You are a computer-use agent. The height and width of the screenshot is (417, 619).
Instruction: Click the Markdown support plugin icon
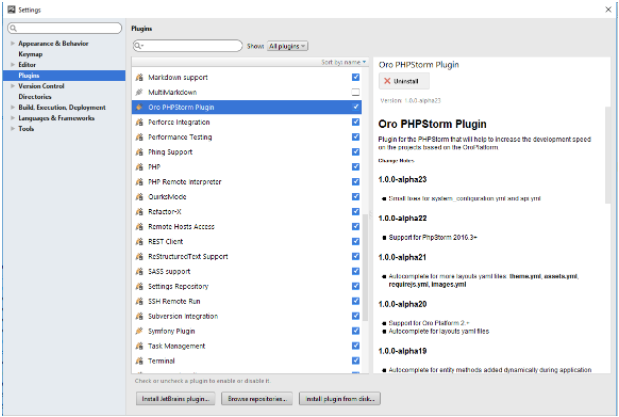139,77
